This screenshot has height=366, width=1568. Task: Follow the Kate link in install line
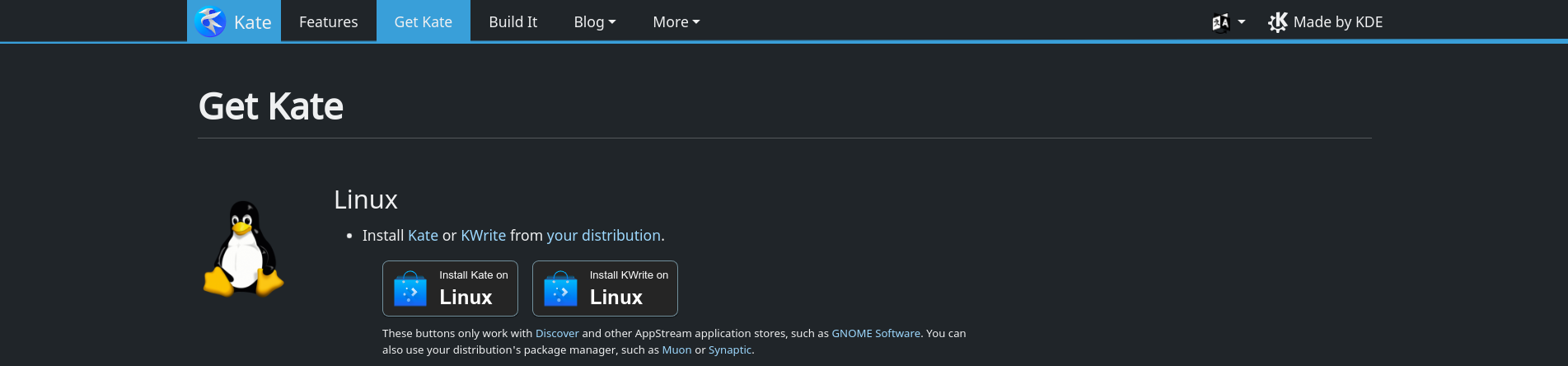click(423, 236)
